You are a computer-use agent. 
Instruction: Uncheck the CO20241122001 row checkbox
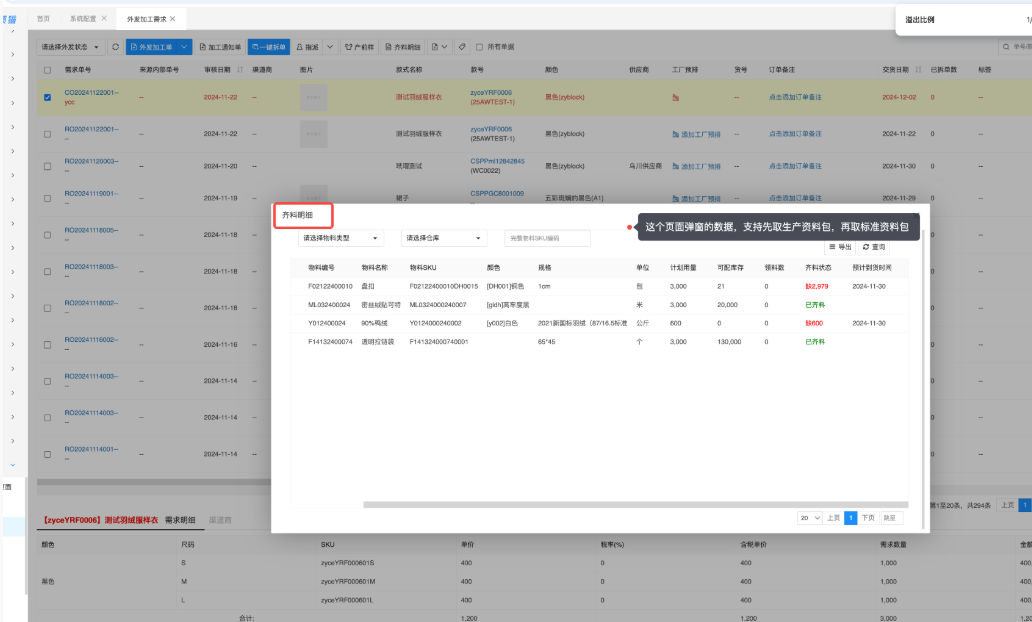pyautogui.click(x=47, y=97)
